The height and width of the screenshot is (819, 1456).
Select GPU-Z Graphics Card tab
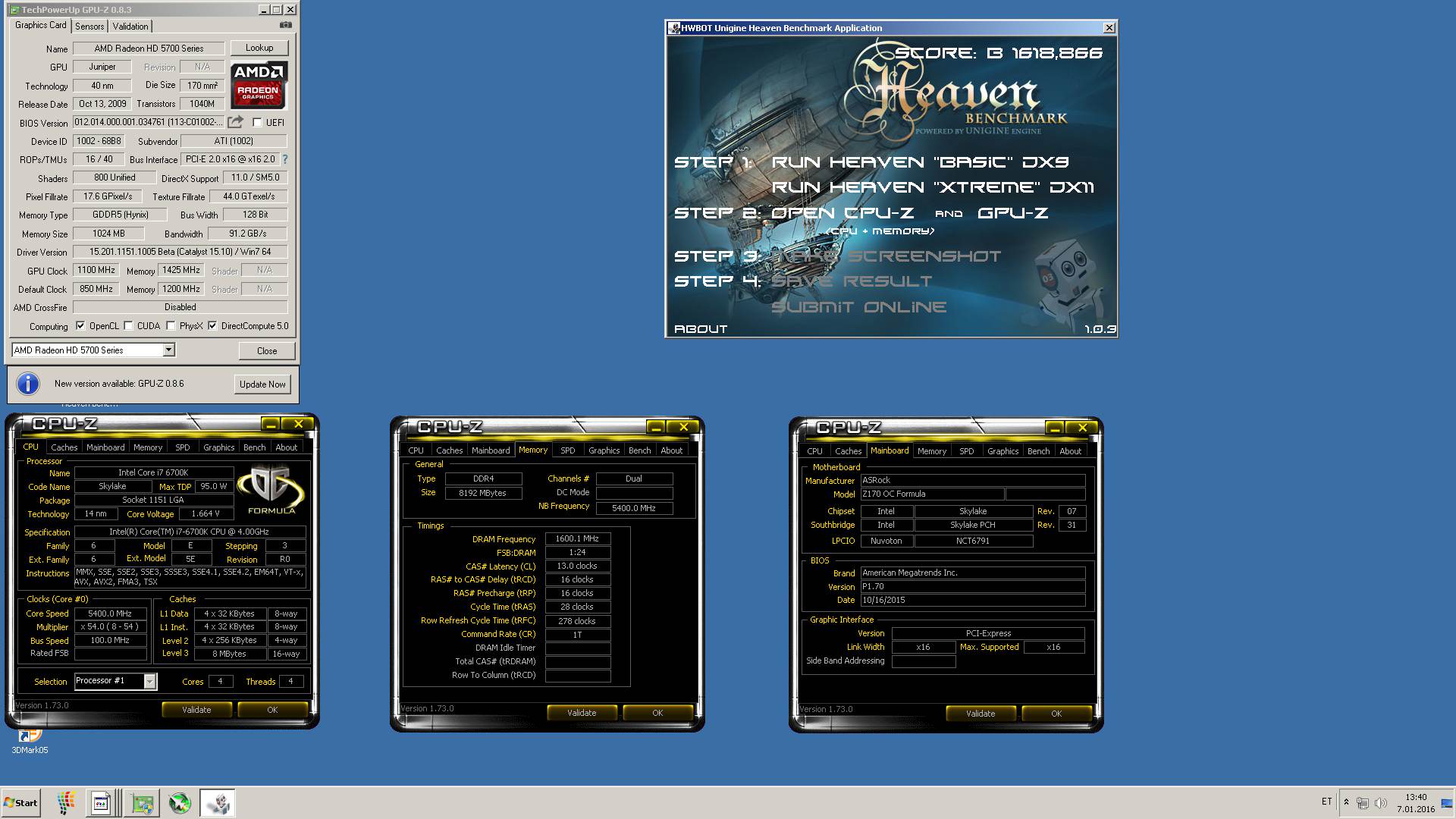(x=41, y=25)
